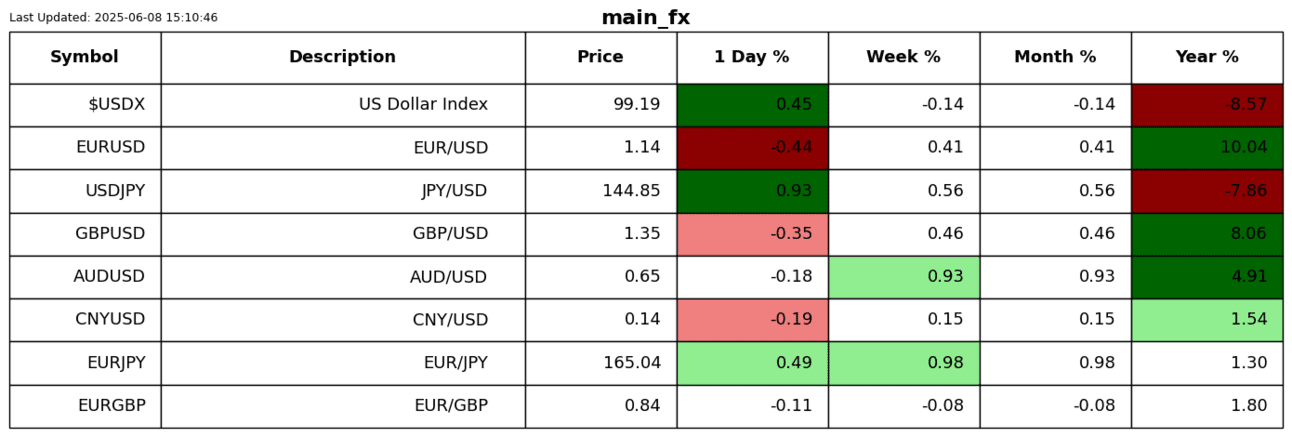
Task: Select the dark red EURUSD 1 Day cell
Action: pos(752,148)
